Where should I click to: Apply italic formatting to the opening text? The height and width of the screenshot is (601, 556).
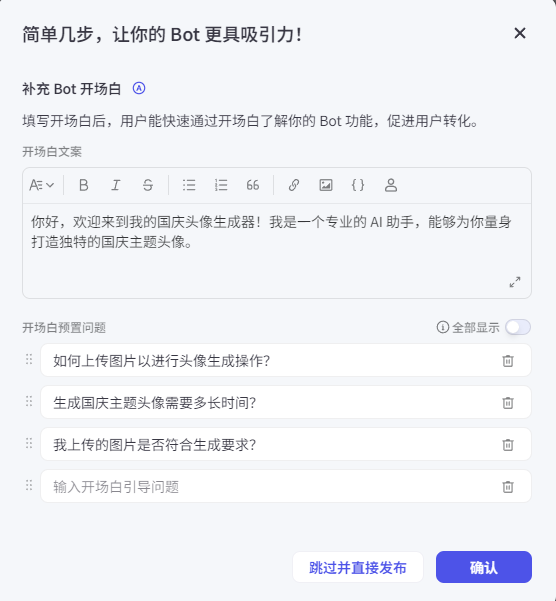point(116,185)
